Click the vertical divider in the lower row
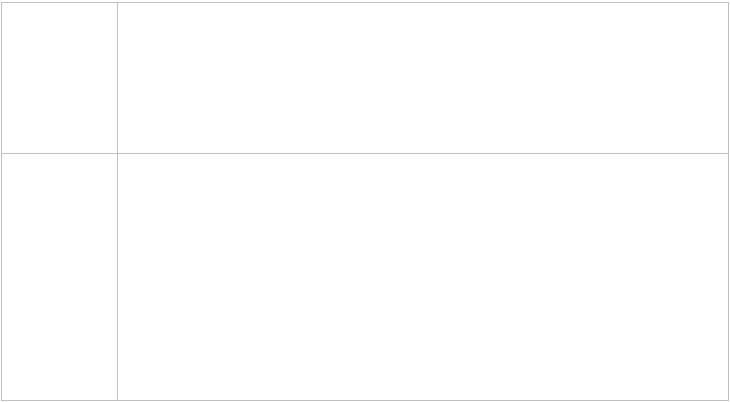The image size is (730, 402). tap(117, 277)
